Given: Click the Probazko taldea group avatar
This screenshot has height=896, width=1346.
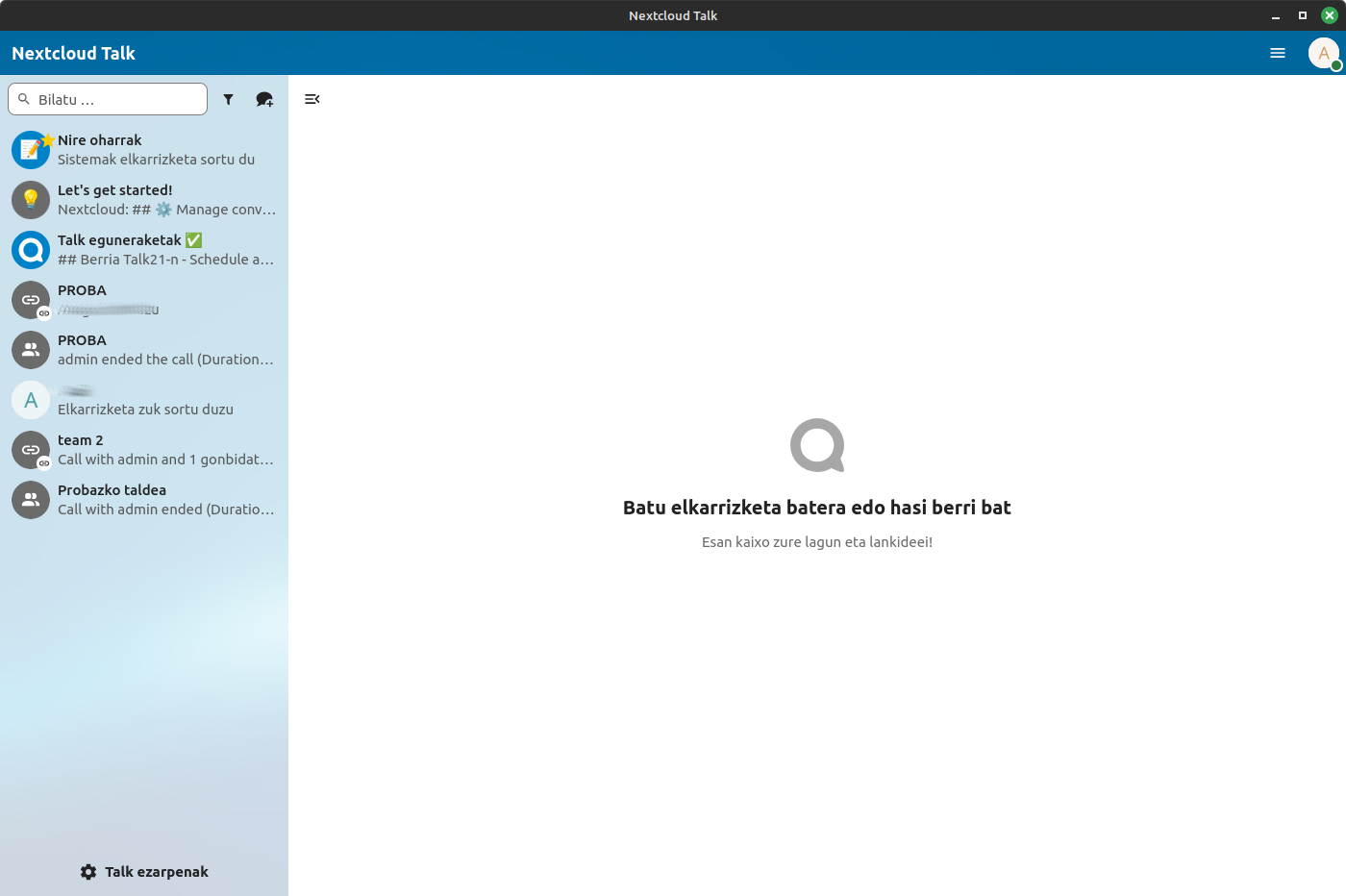Looking at the screenshot, I should (x=31, y=500).
